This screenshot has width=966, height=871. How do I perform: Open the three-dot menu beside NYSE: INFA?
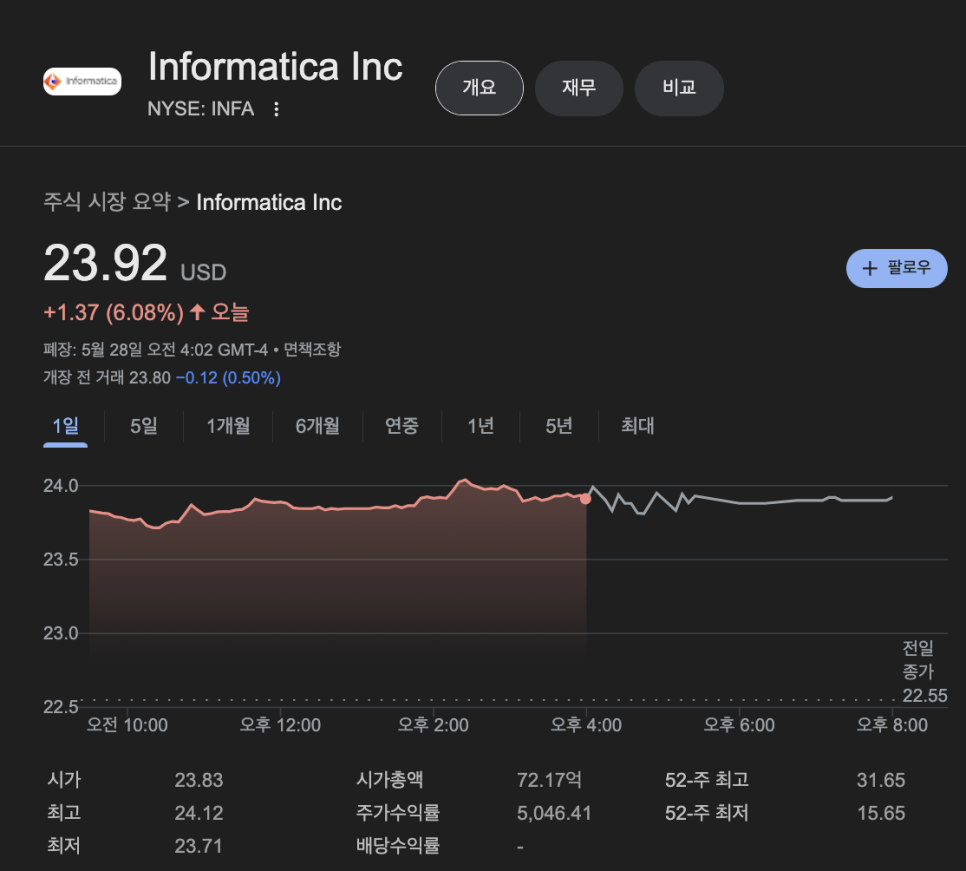(x=276, y=109)
